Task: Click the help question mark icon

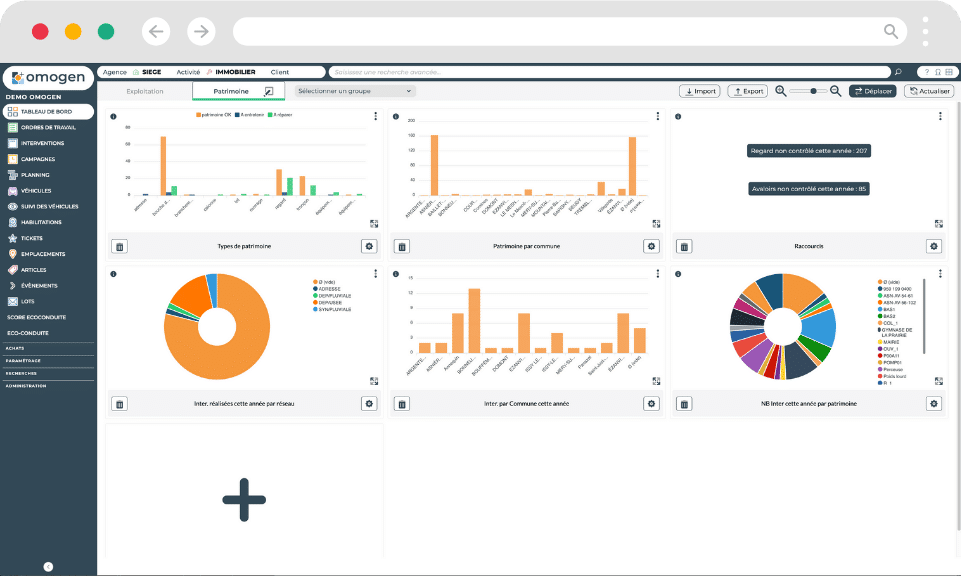Action: tap(927, 72)
